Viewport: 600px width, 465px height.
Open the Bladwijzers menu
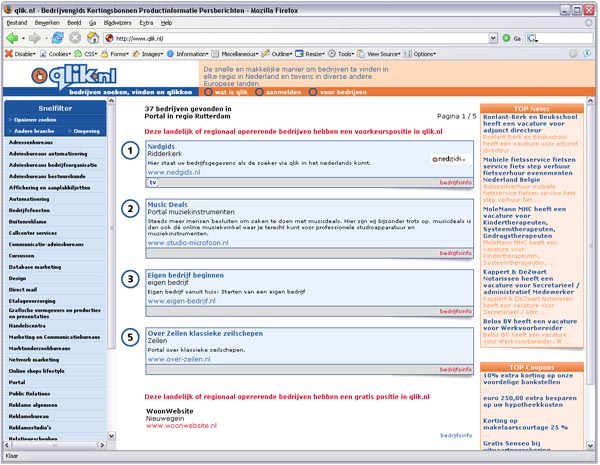tap(117, 21)
